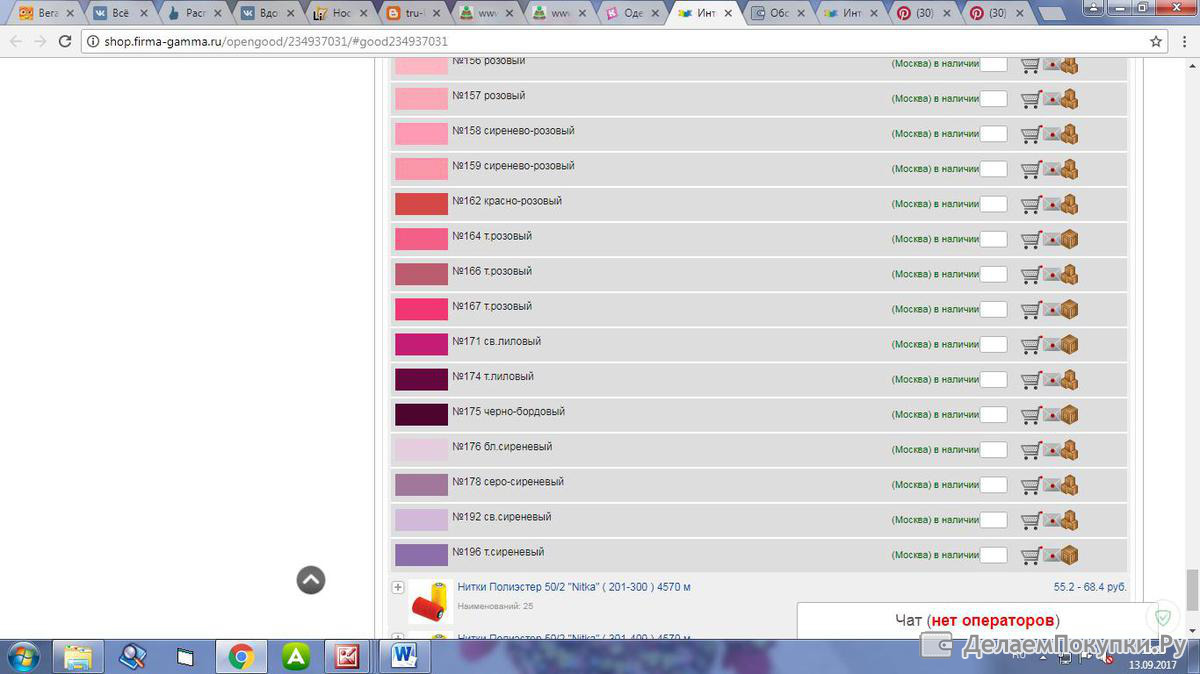
Task: Click the №162 красно-розовый color swatch
Action: [x=421, y=204]
